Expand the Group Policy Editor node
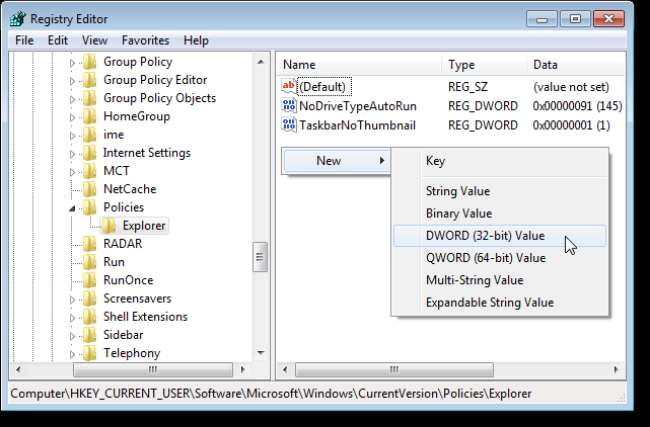This screenshot has width=650, height=427. click(x=72, y=81)
